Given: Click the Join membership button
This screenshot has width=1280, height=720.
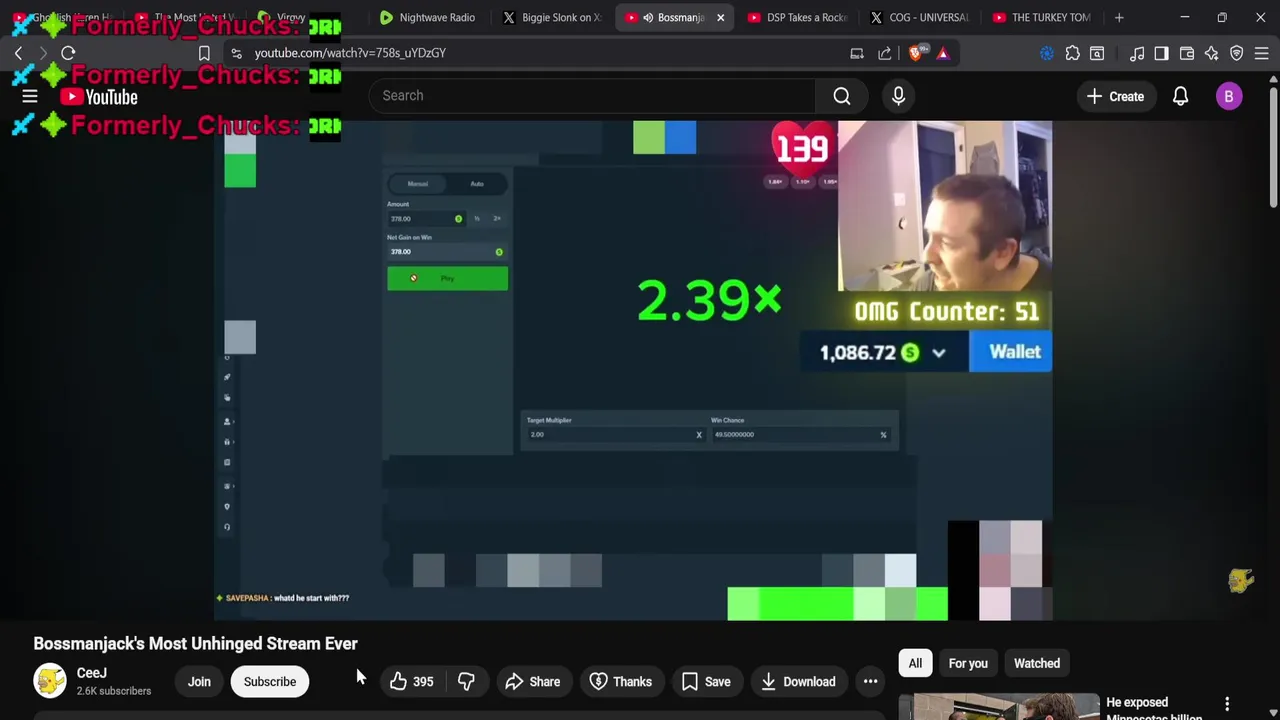Looking at the screenshot, I should coord(199,682).
